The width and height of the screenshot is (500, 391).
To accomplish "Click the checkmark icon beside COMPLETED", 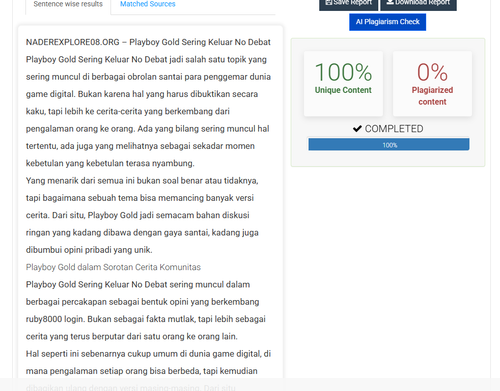I will pos(357,129).
